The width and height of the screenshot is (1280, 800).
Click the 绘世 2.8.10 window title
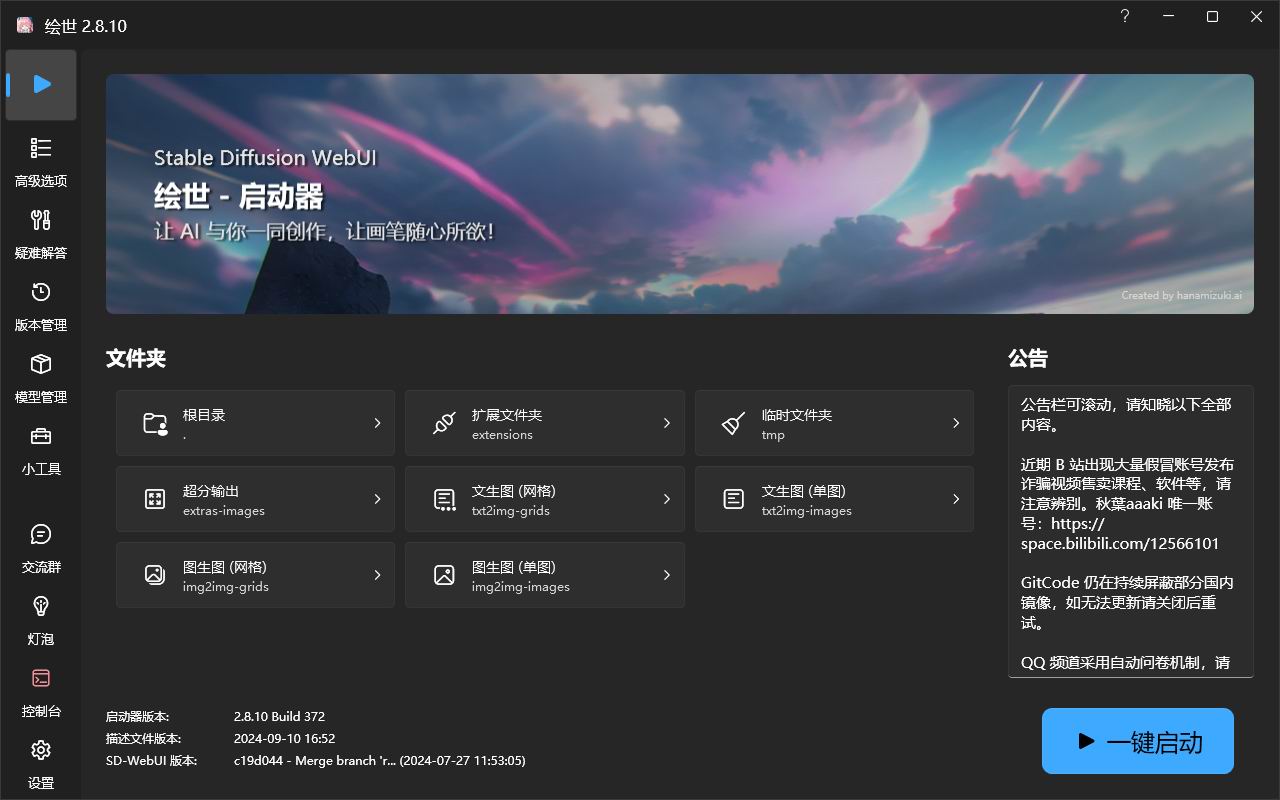coord(86,26)
